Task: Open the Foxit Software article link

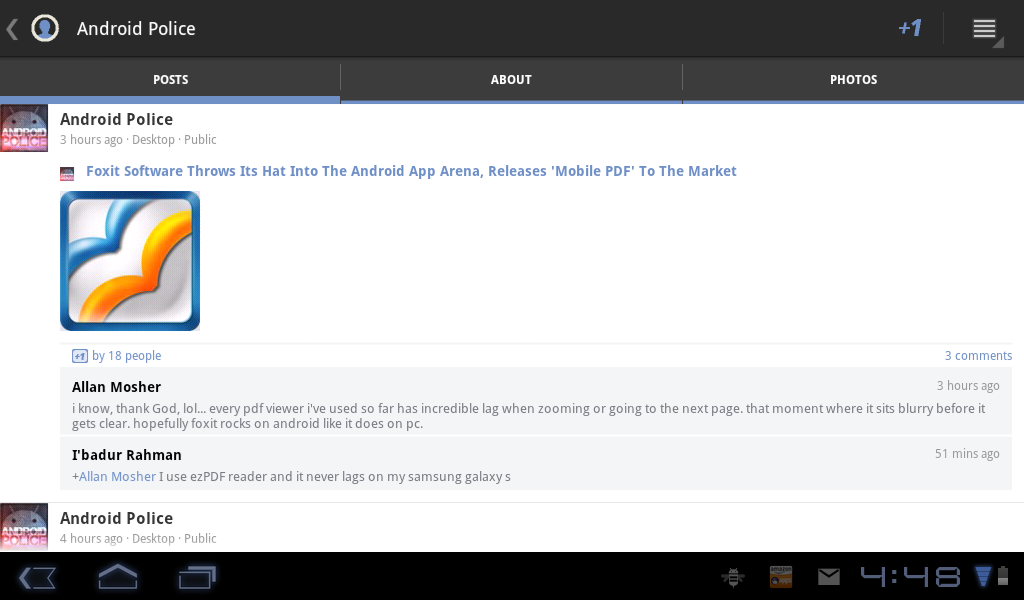Action: coord(411,171)
